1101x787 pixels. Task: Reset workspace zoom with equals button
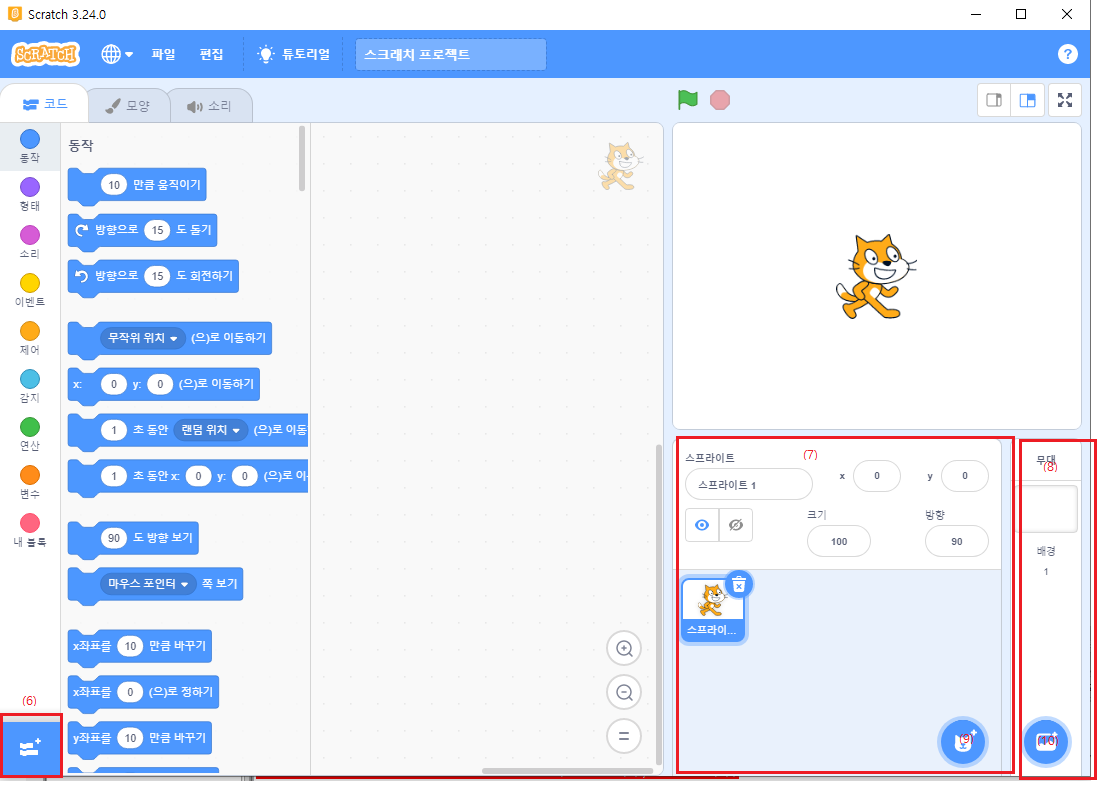(624, 736)
